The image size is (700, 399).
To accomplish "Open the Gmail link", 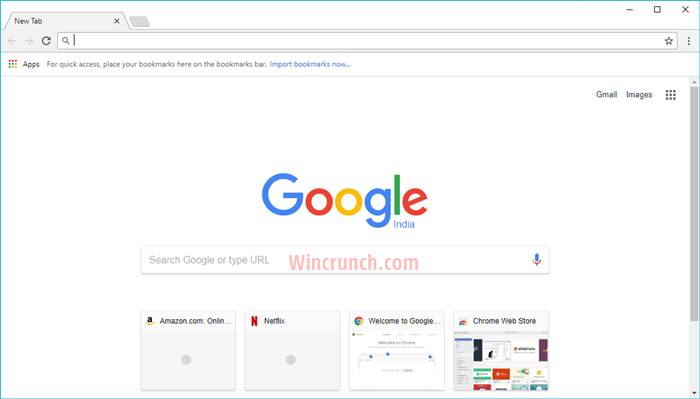I will [x=606, y=95].
